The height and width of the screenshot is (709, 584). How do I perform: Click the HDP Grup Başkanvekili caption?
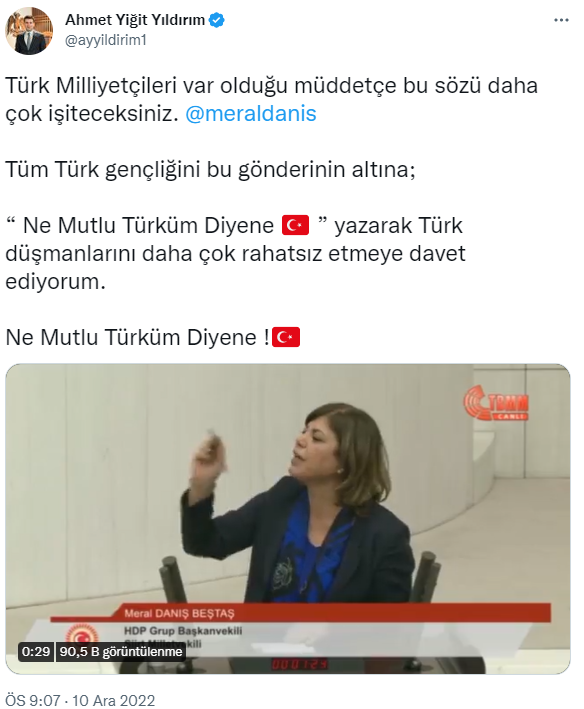pos(183,631)
